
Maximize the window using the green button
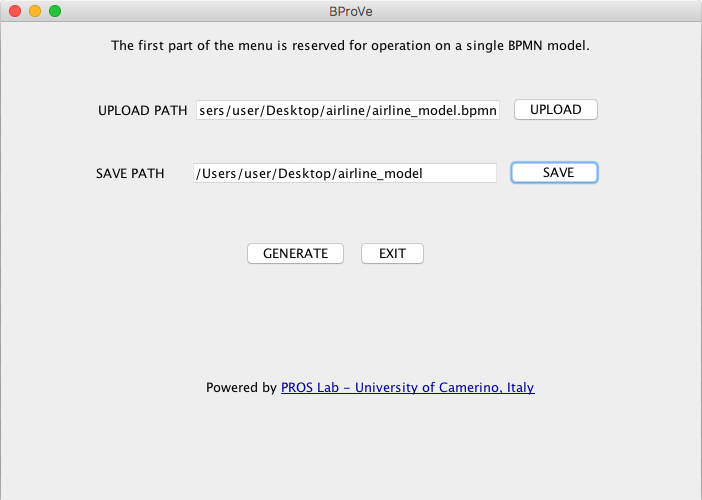tap(55, 11)
